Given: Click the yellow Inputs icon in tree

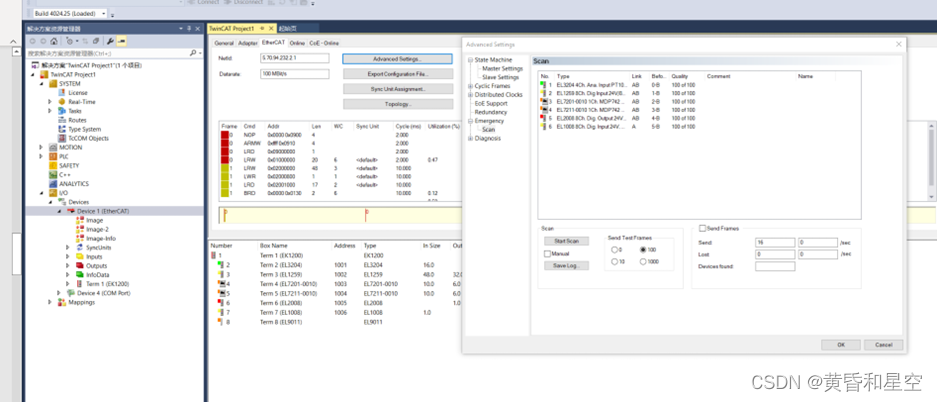Looking at the screenshot, I should click(x=80, y=257).
